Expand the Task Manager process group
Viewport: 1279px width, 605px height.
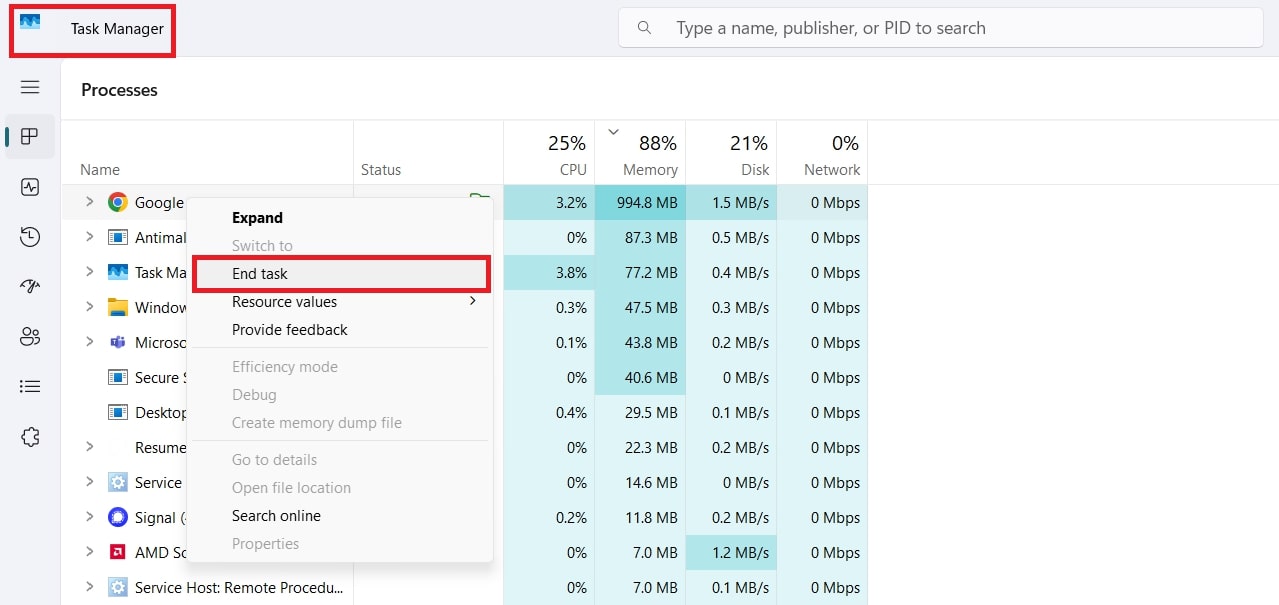coord(89,272)
